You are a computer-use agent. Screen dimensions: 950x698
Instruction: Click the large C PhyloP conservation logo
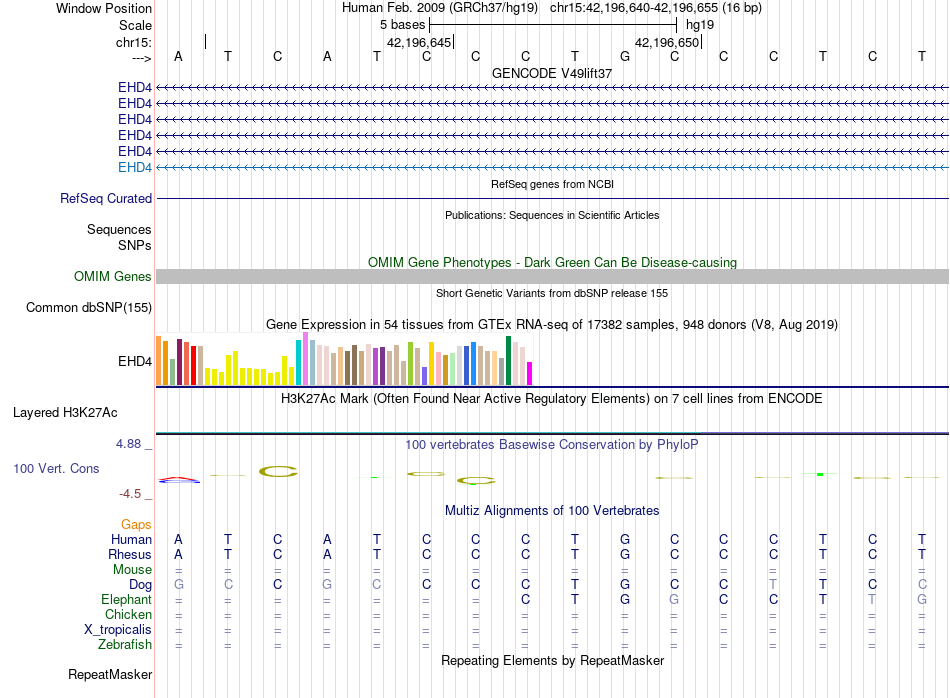pyautogui.click(x=278, y=471)
